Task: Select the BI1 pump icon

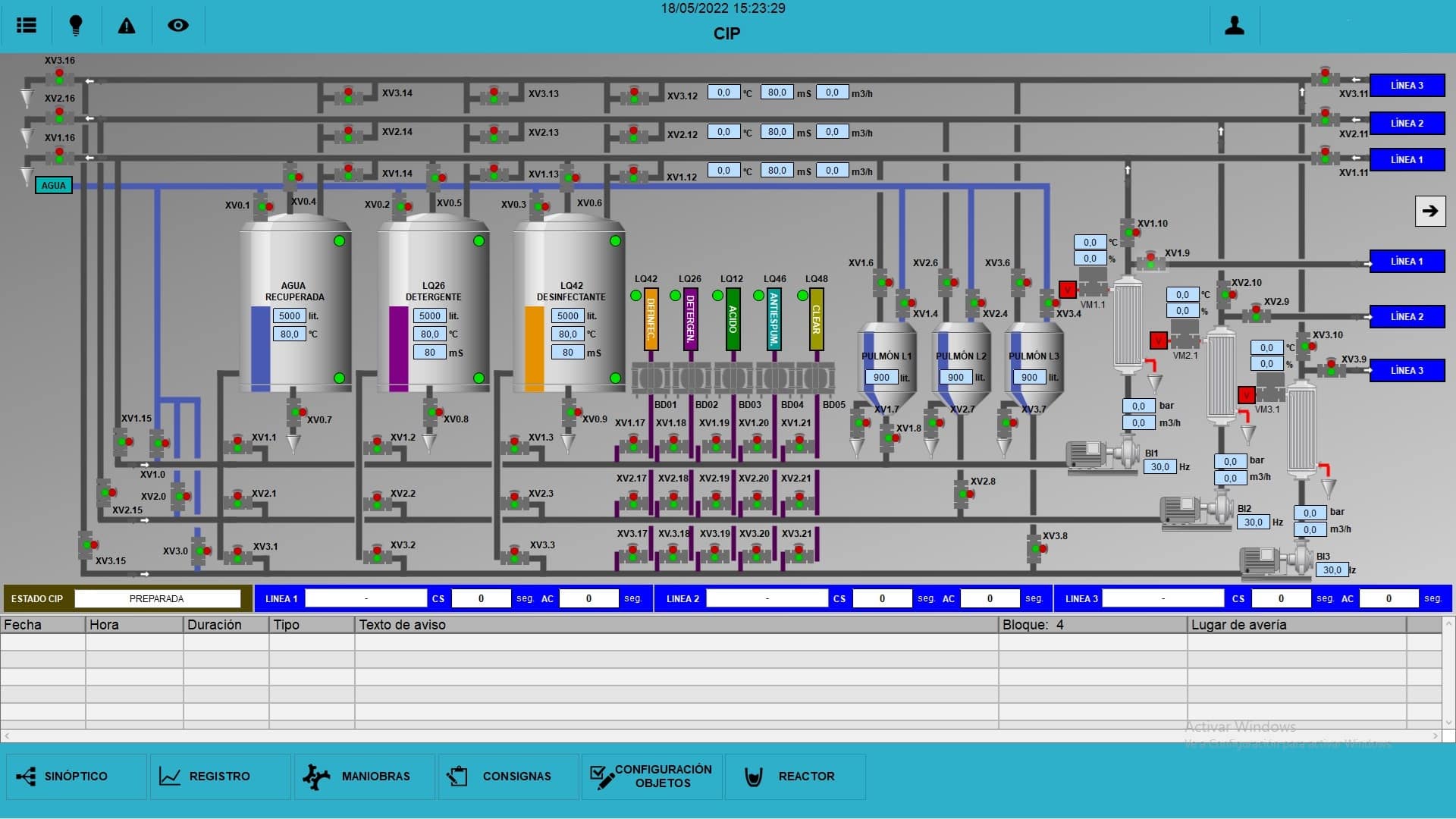Action: pos(1102,456)
